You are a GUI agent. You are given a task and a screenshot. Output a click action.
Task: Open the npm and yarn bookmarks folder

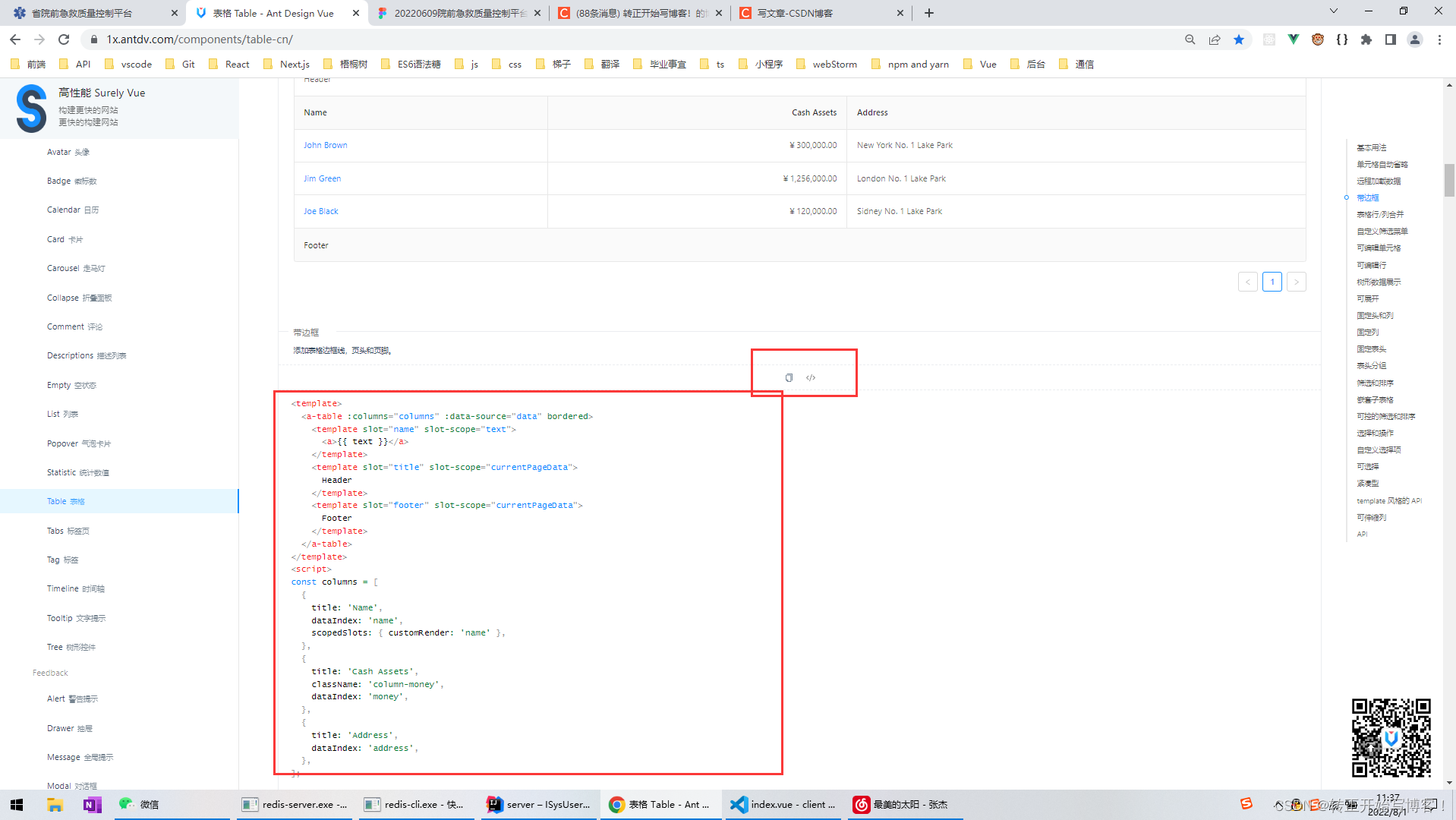pos(909,65)
